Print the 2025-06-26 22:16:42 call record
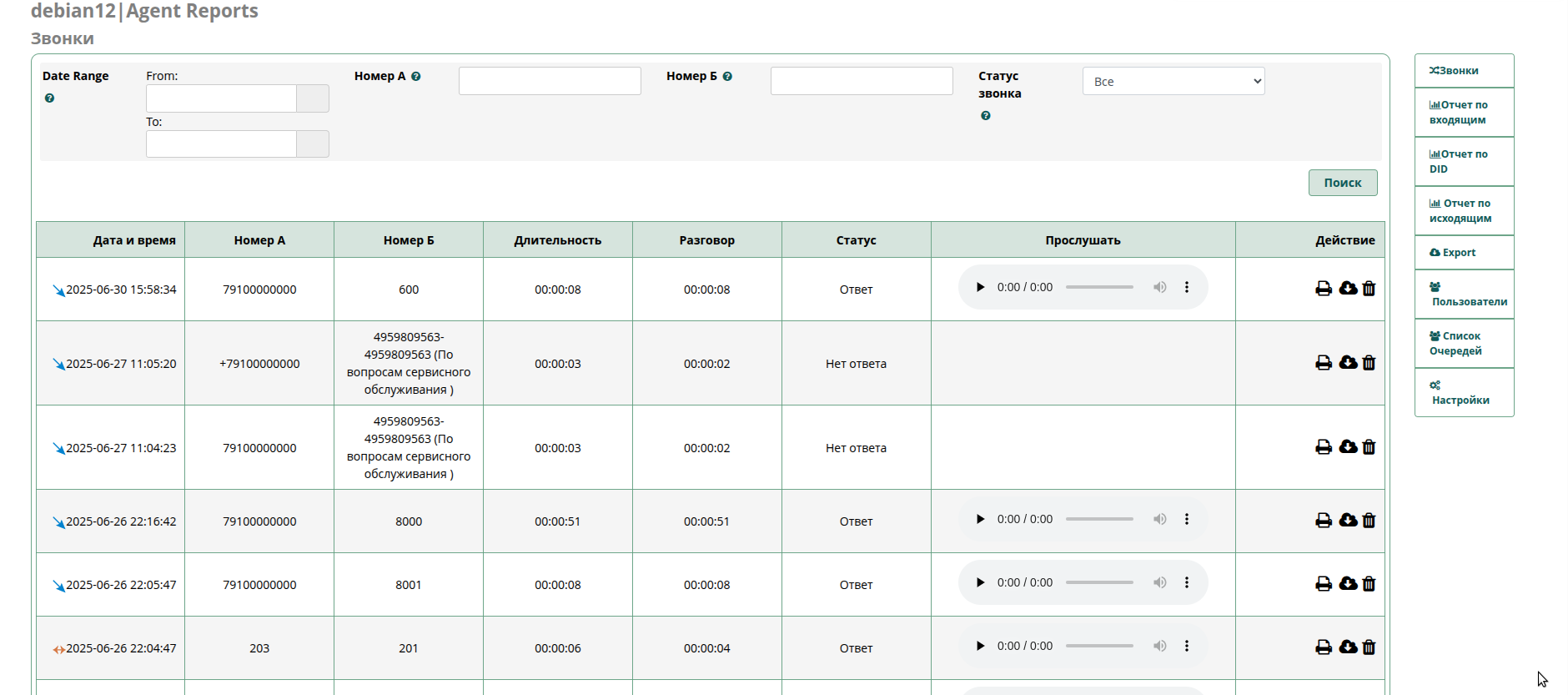1568x695 pixels. pos(1324,521)
